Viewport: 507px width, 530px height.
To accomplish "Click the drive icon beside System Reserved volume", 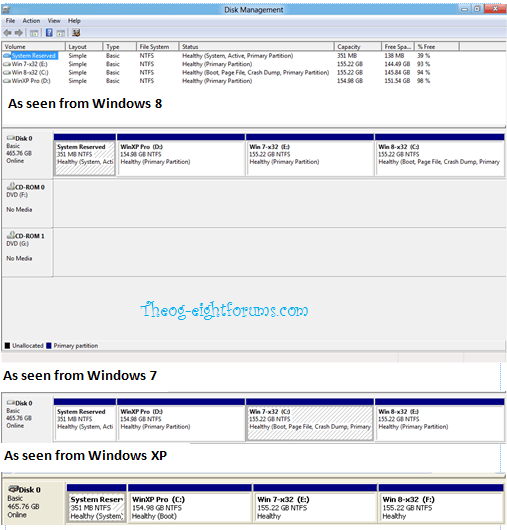I will pyautogui.click(x=7, y=56).
